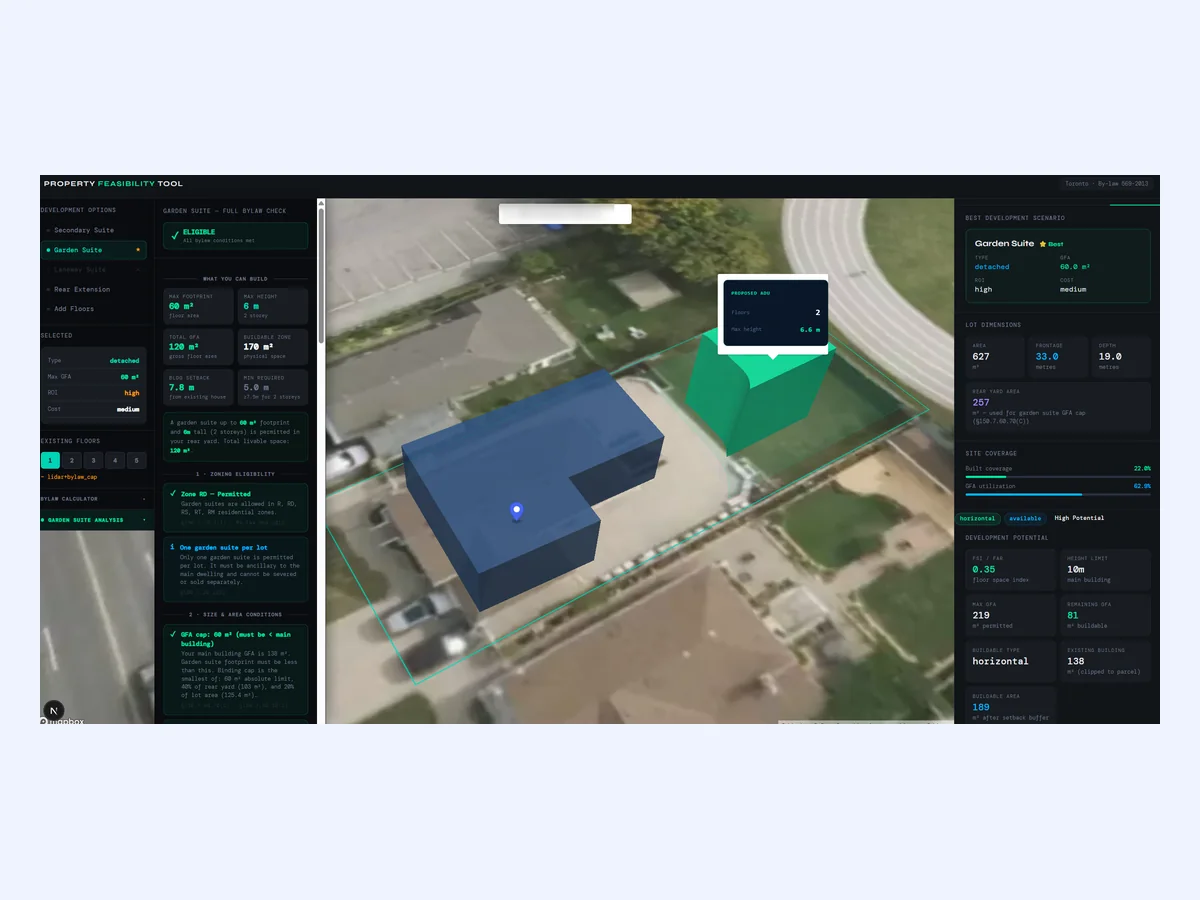Select the Garden Suite development option
The image size is (1200, 900).
[92, 250]
